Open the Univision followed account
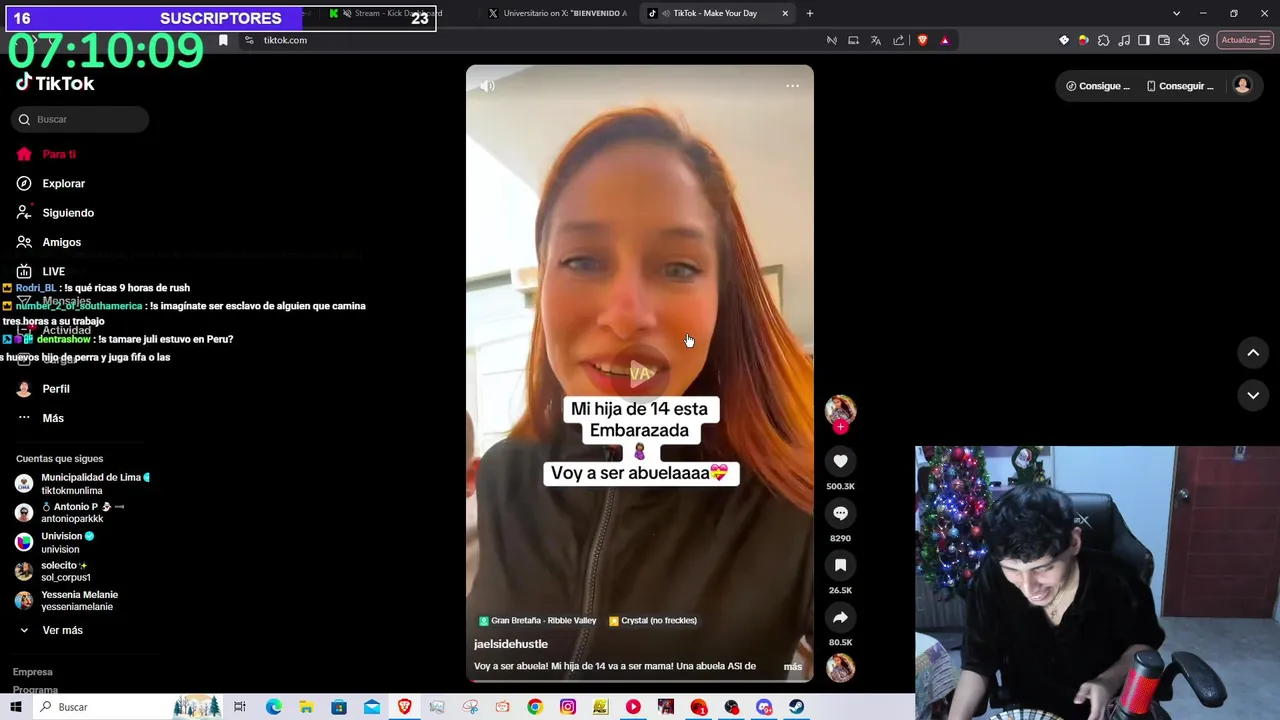The height and width of the screenshot is (720, 1280). pos(55,542)
